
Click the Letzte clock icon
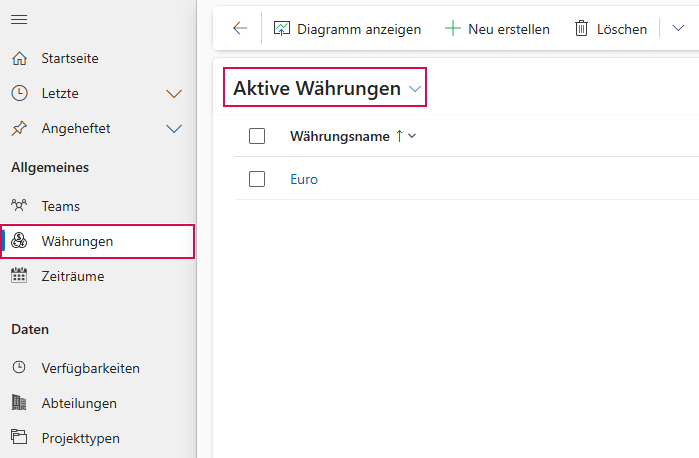click(x=19, y=93)
